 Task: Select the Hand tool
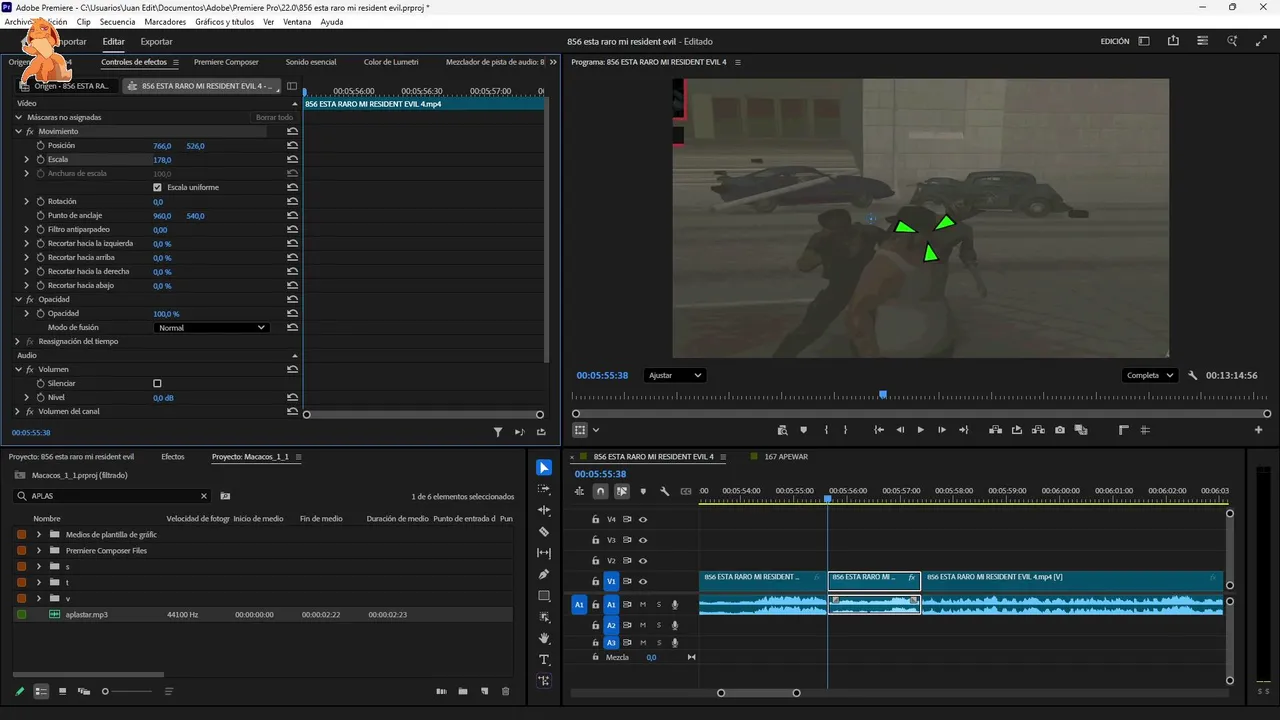pos(544,638)
